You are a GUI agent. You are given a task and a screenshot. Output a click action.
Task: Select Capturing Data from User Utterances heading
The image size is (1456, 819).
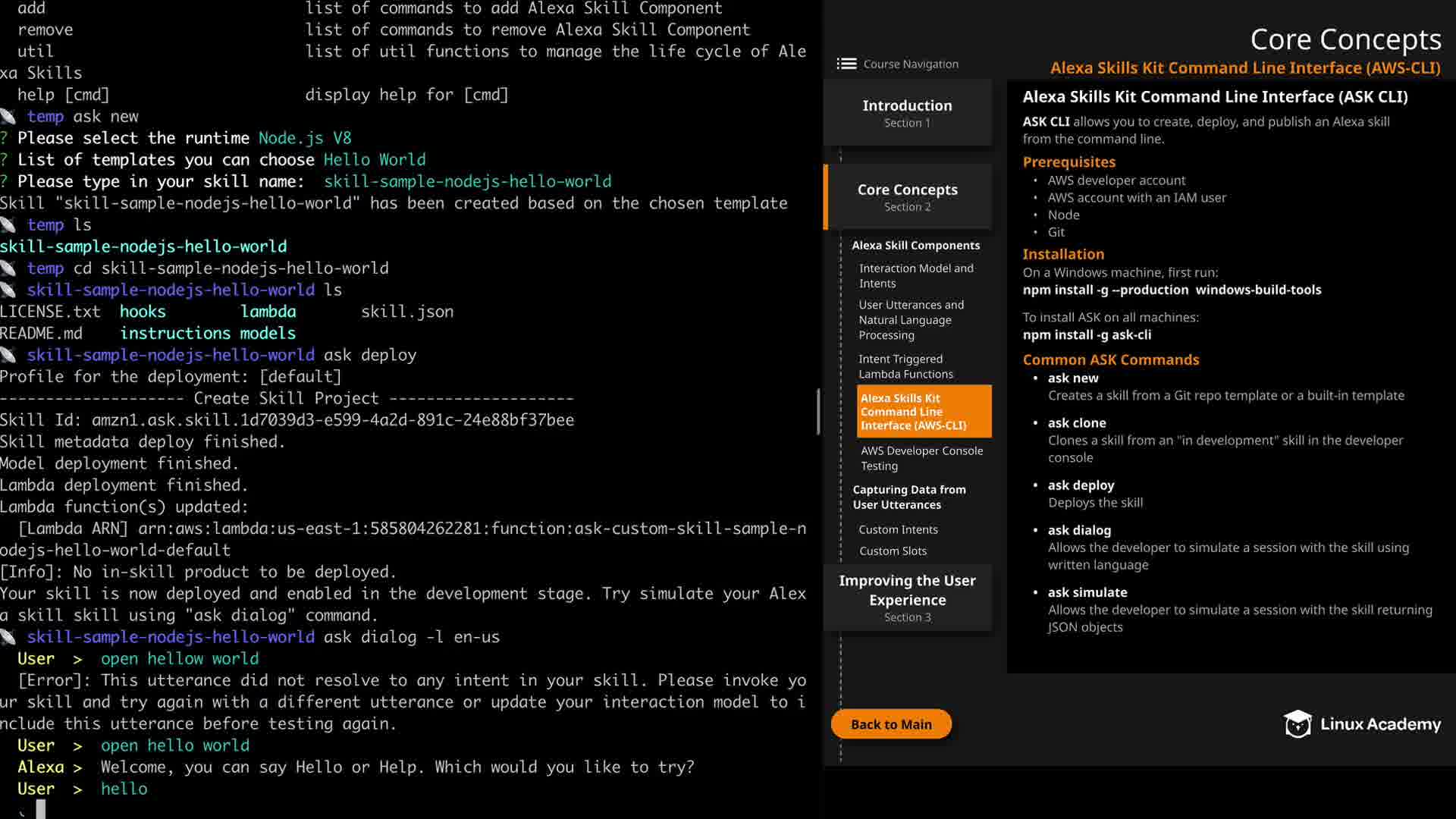[908, 497]
